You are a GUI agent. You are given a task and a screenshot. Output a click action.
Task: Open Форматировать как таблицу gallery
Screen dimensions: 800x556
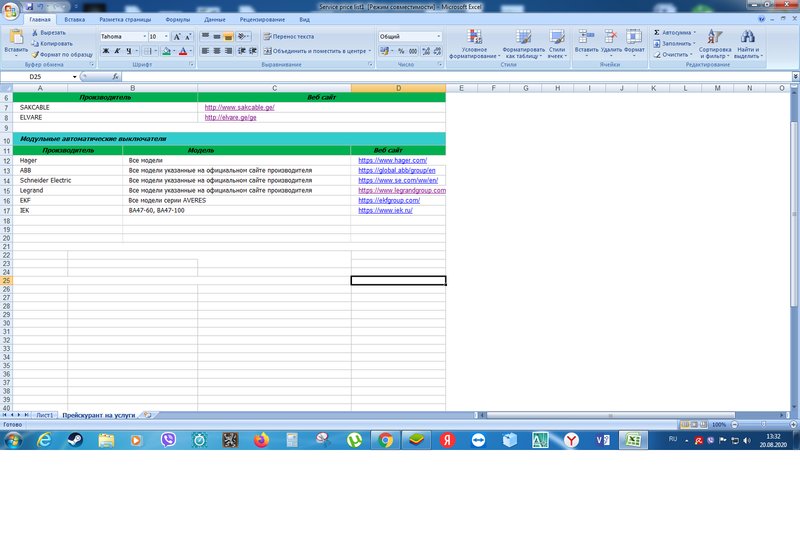pyautogui.click(x=523, y=44)
